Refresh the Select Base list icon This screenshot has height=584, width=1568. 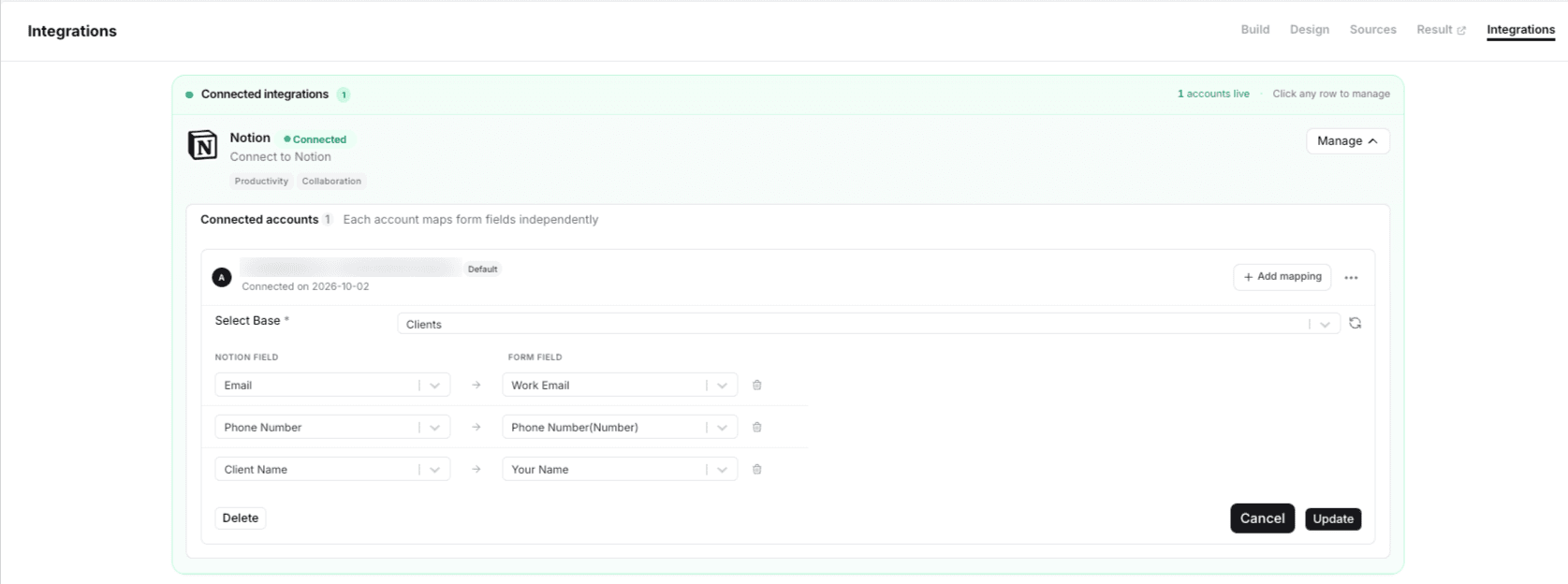[1355, 323]
